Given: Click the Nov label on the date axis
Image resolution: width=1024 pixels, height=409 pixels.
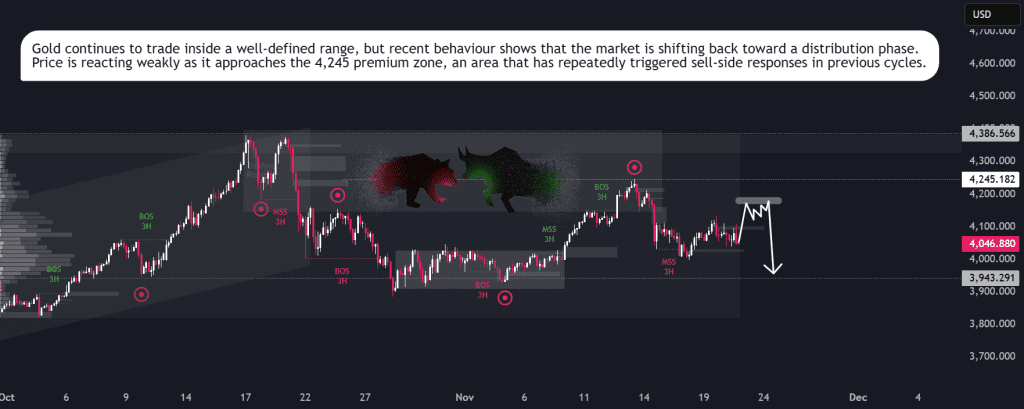Looking at the screenshot, I should (x=465, y=397).
